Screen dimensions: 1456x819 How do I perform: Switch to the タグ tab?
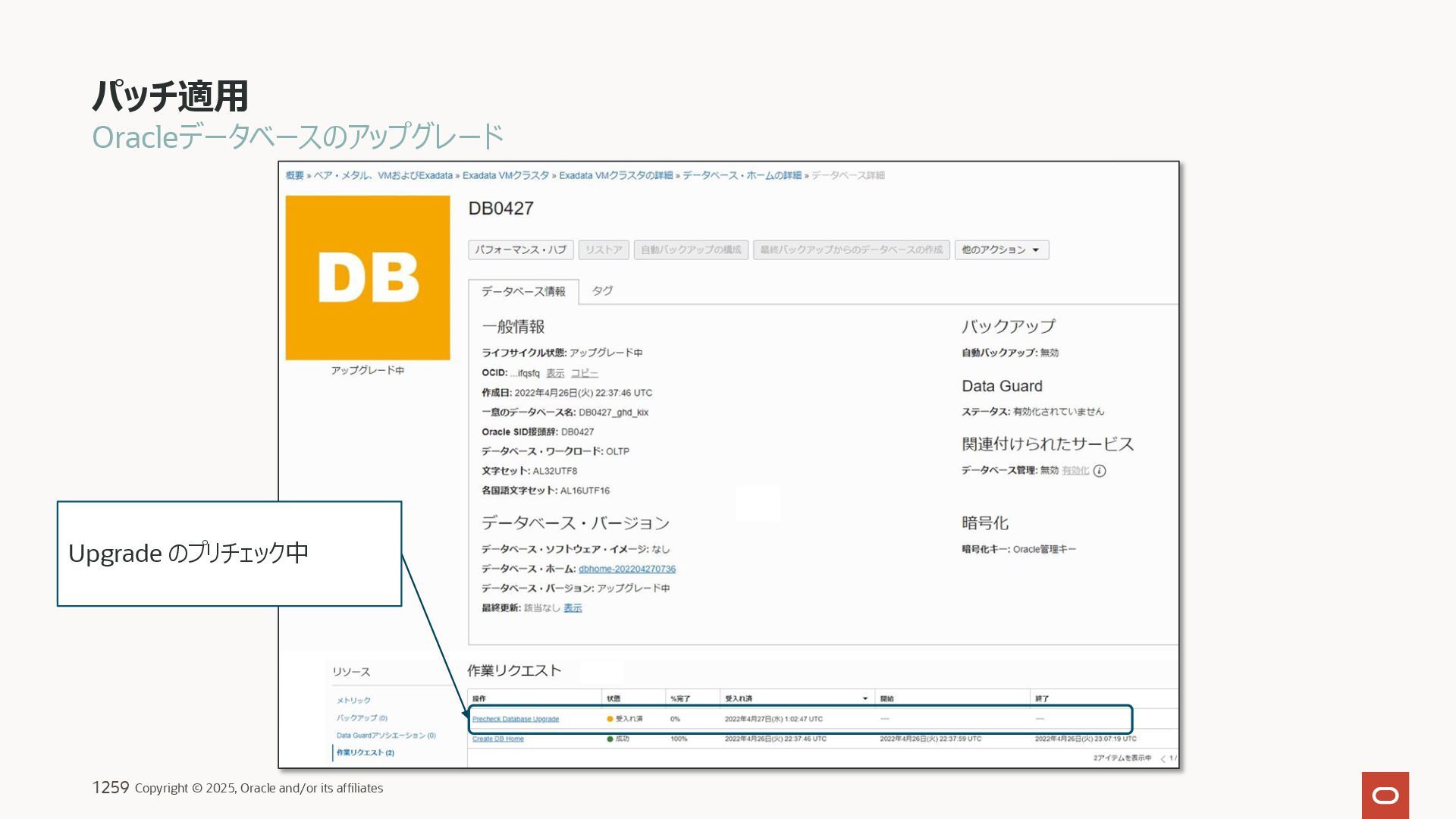602,290
